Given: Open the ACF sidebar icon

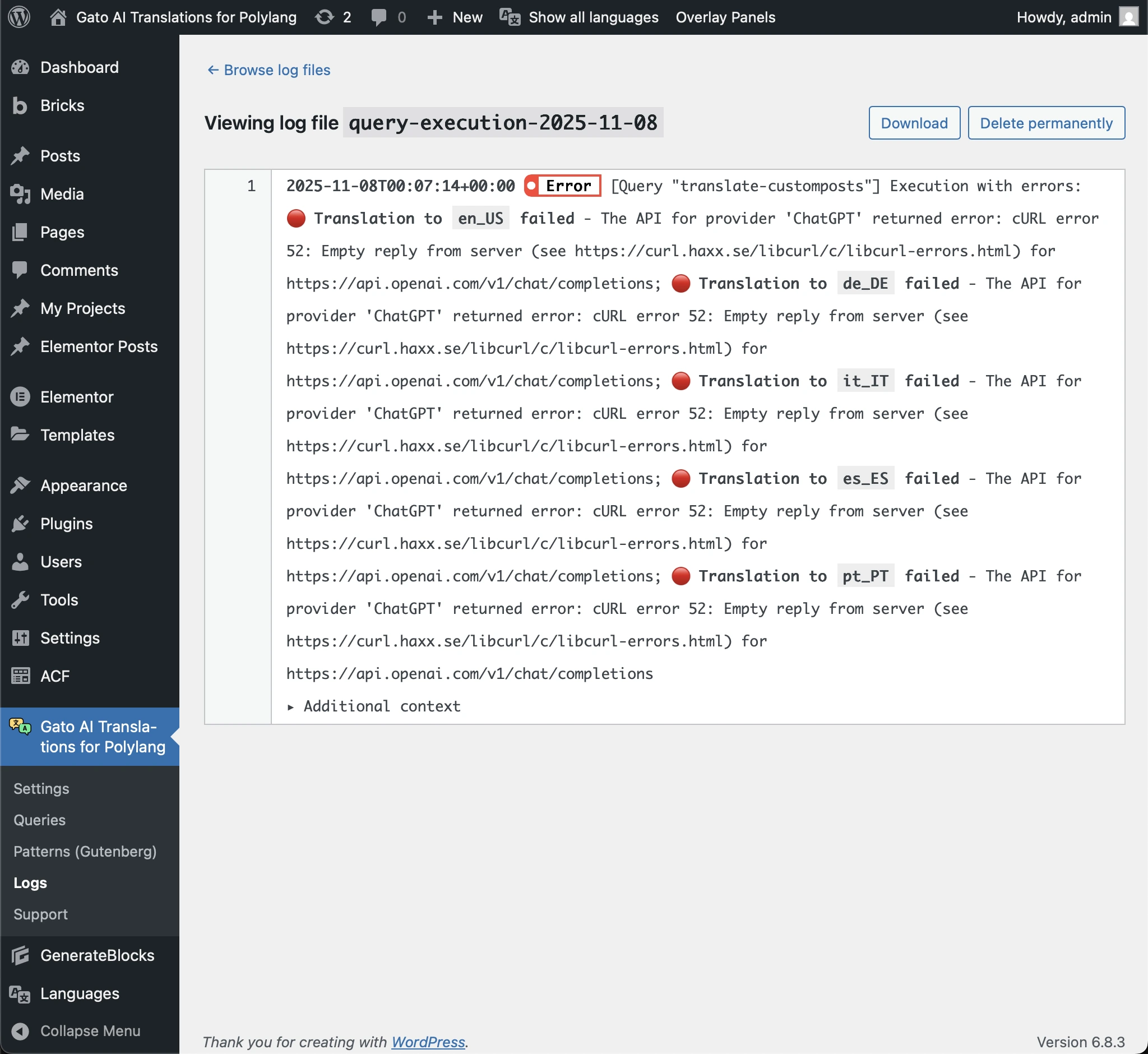Looking at the screenshot, I should (x=20, y=676).
